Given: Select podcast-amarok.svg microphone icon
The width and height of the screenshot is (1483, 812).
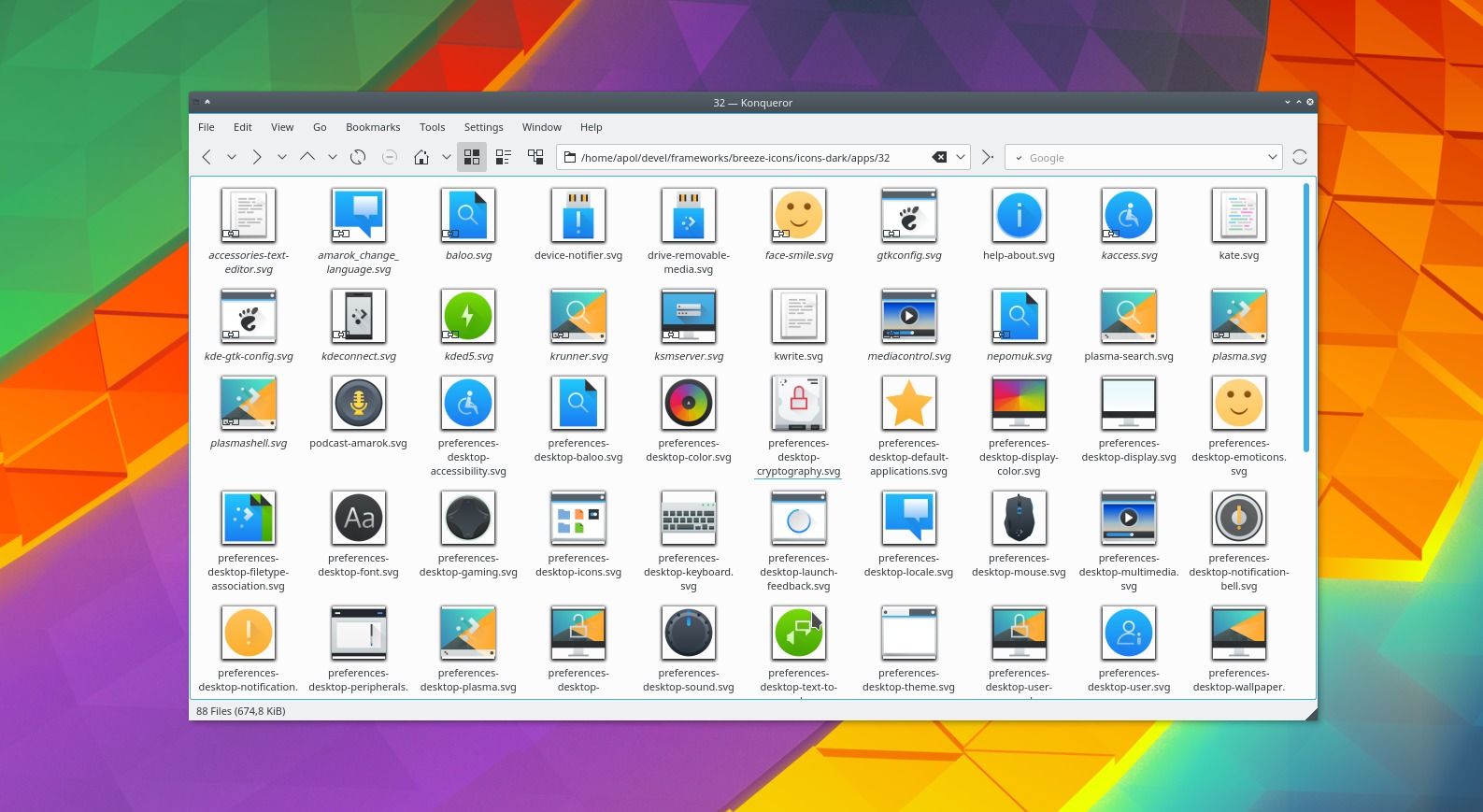Looking at the screenshot, I should tap(359, 402).
